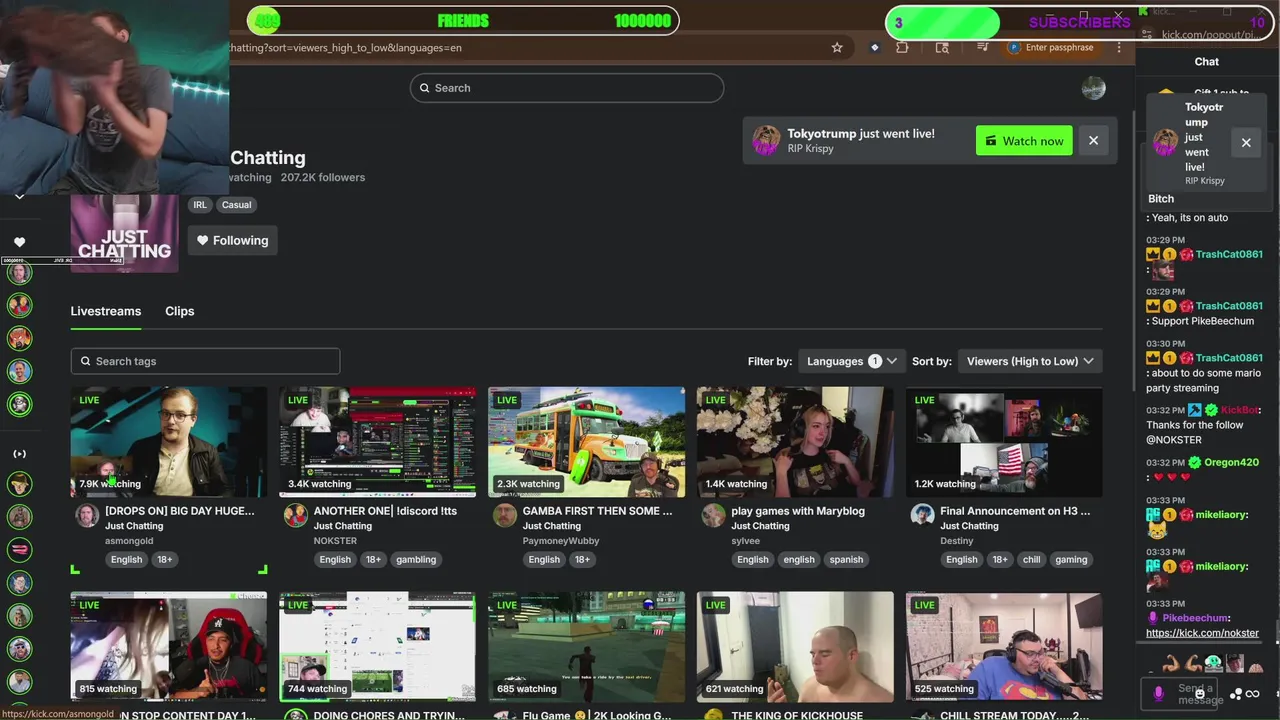Click PaymoneyWubby channel avatar in stream card
Image resolution: width=1280 pixels, height=720 pixels.
tap(504, 515)
